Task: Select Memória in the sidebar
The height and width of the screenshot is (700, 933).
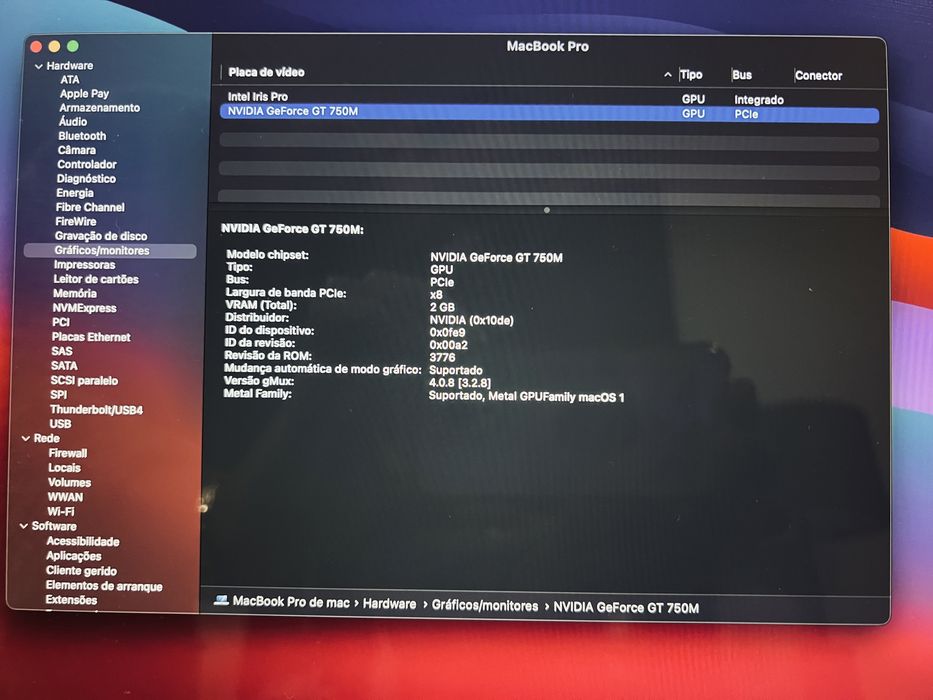Action: (x=74, y=294)
